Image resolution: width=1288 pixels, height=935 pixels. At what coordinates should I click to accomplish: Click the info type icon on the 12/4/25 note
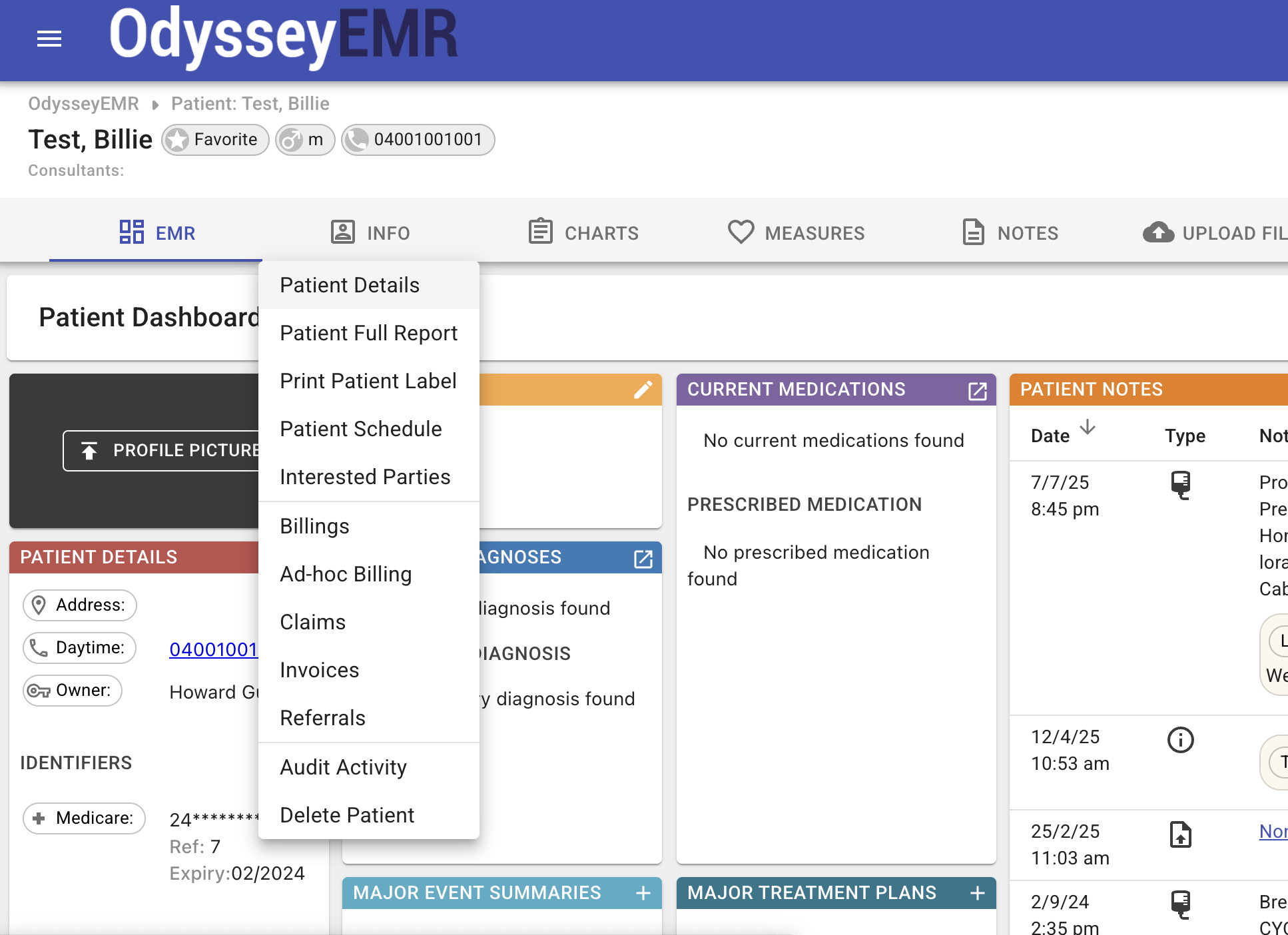pos(1180,739)
